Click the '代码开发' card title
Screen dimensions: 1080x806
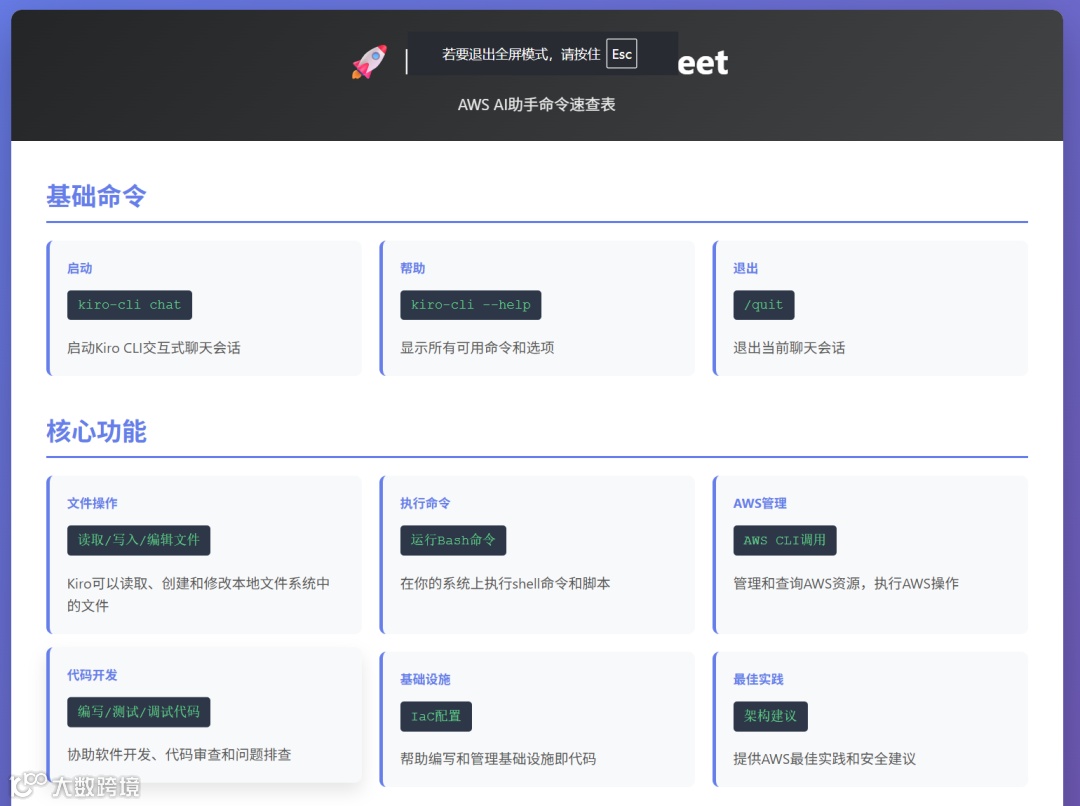click(92, 675)
